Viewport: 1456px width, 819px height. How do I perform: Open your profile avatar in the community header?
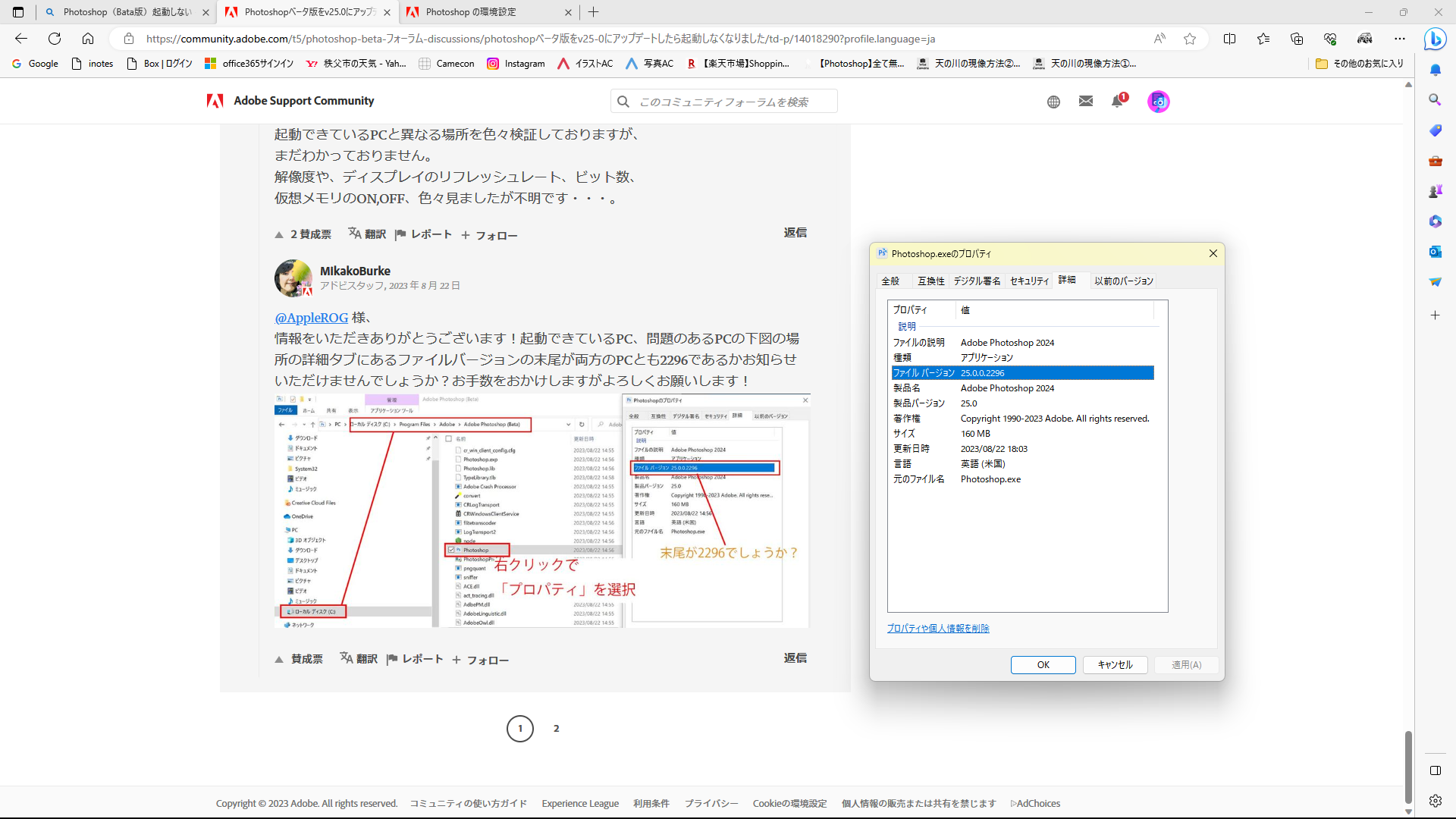[x=1158, y=101]
